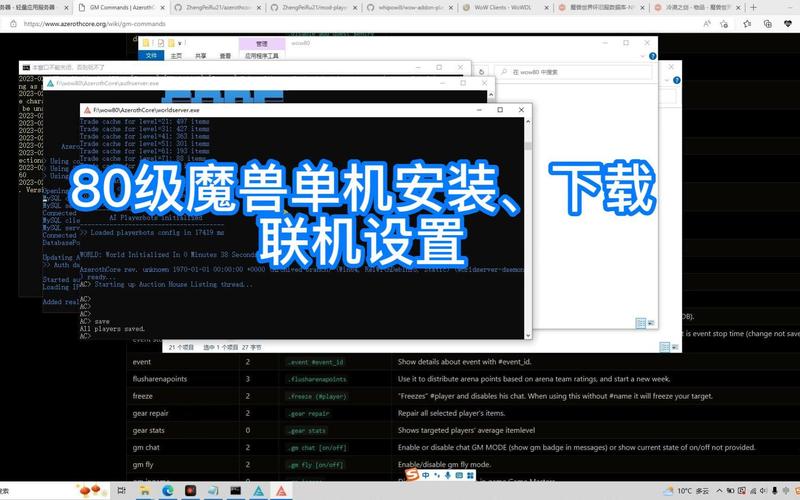Click the 在 wow80 中搜索 search box
This screenshot has height=500, width=800.
[x=573, y=72]
